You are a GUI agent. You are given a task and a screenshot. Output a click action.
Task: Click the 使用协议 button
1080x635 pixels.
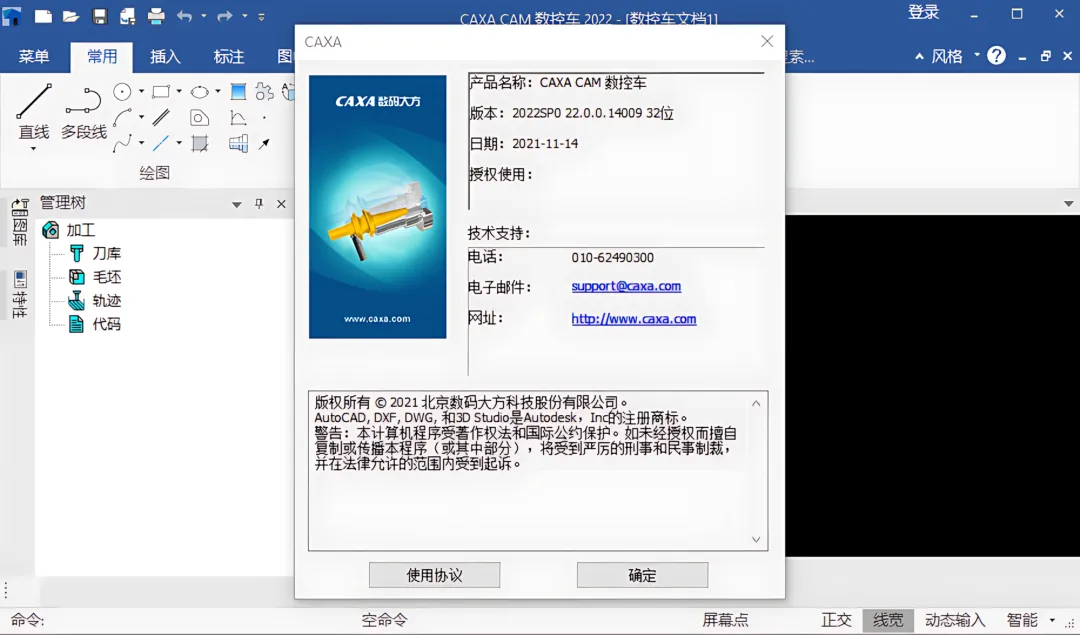(x=435, y=575)
